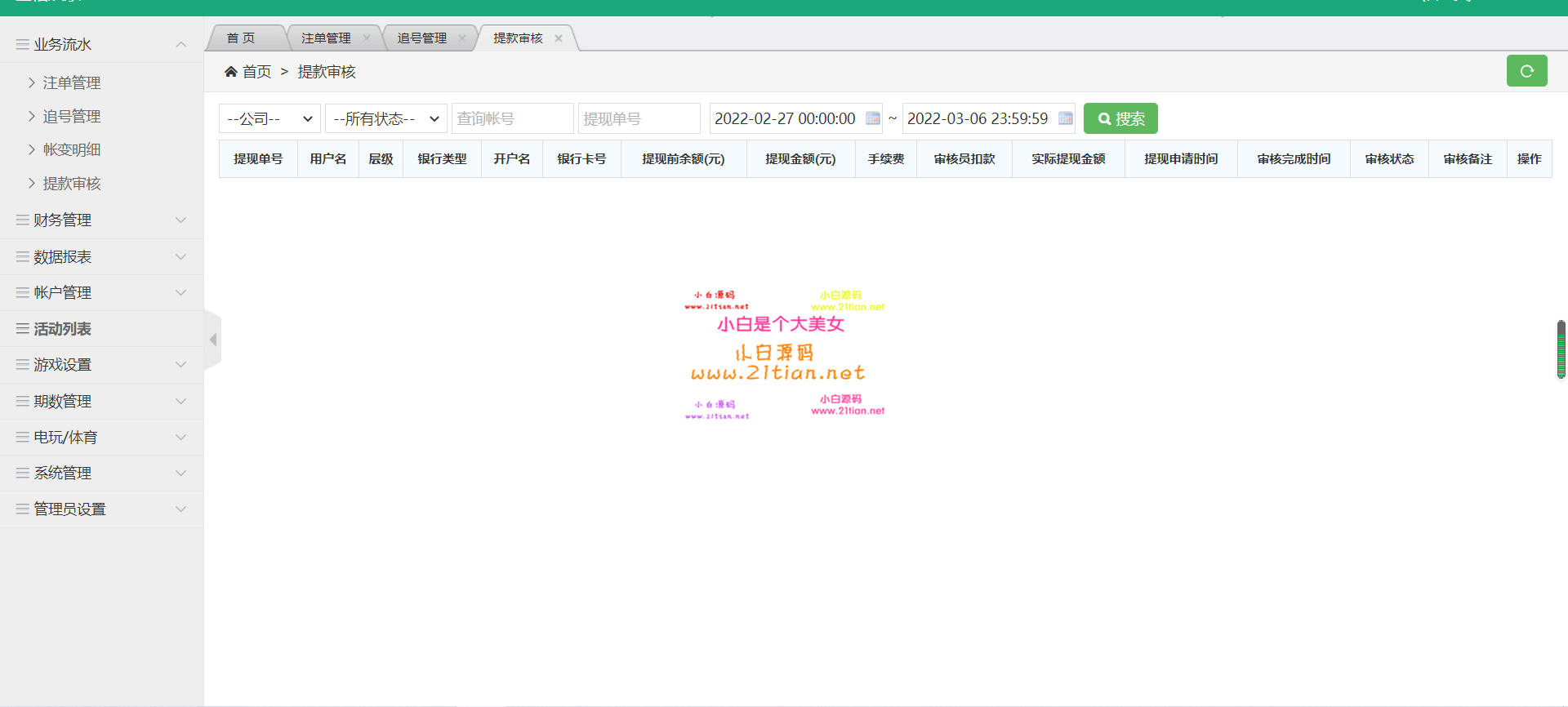Open the end date calendar picker icon

[1065, 118]
